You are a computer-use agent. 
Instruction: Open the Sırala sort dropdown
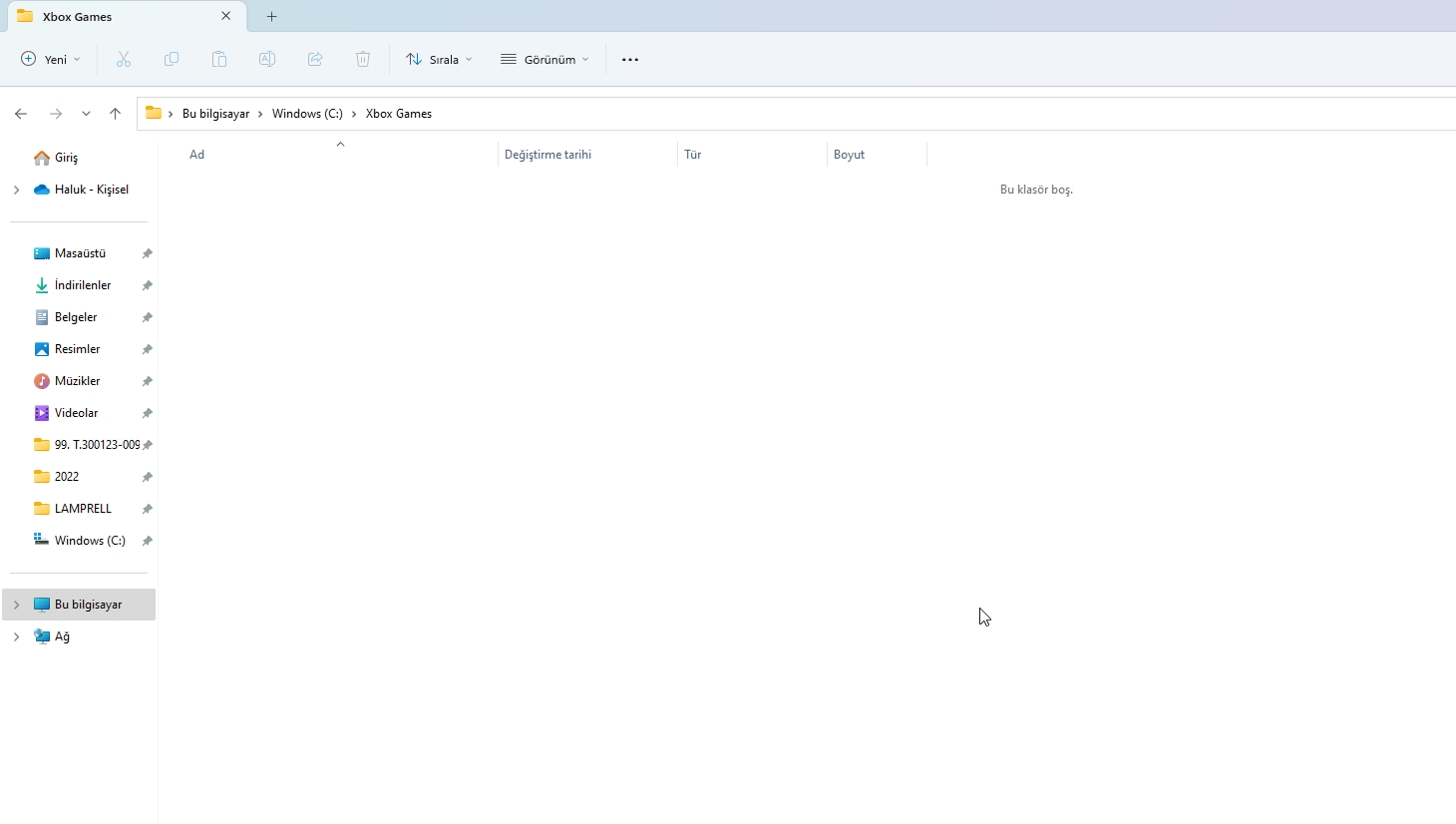439,60
